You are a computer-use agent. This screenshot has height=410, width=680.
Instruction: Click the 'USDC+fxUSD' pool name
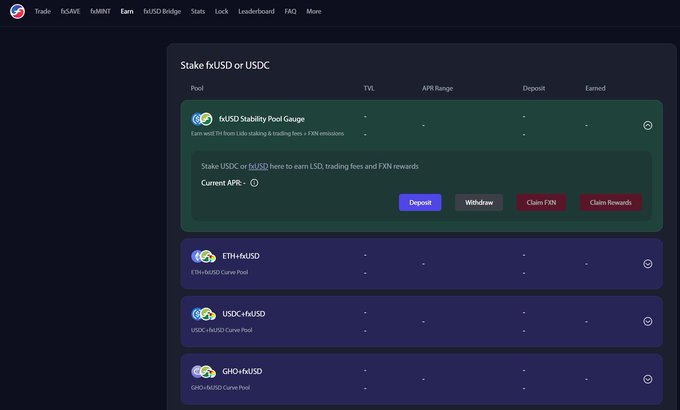pyautogui.click(x=244, y=314)
